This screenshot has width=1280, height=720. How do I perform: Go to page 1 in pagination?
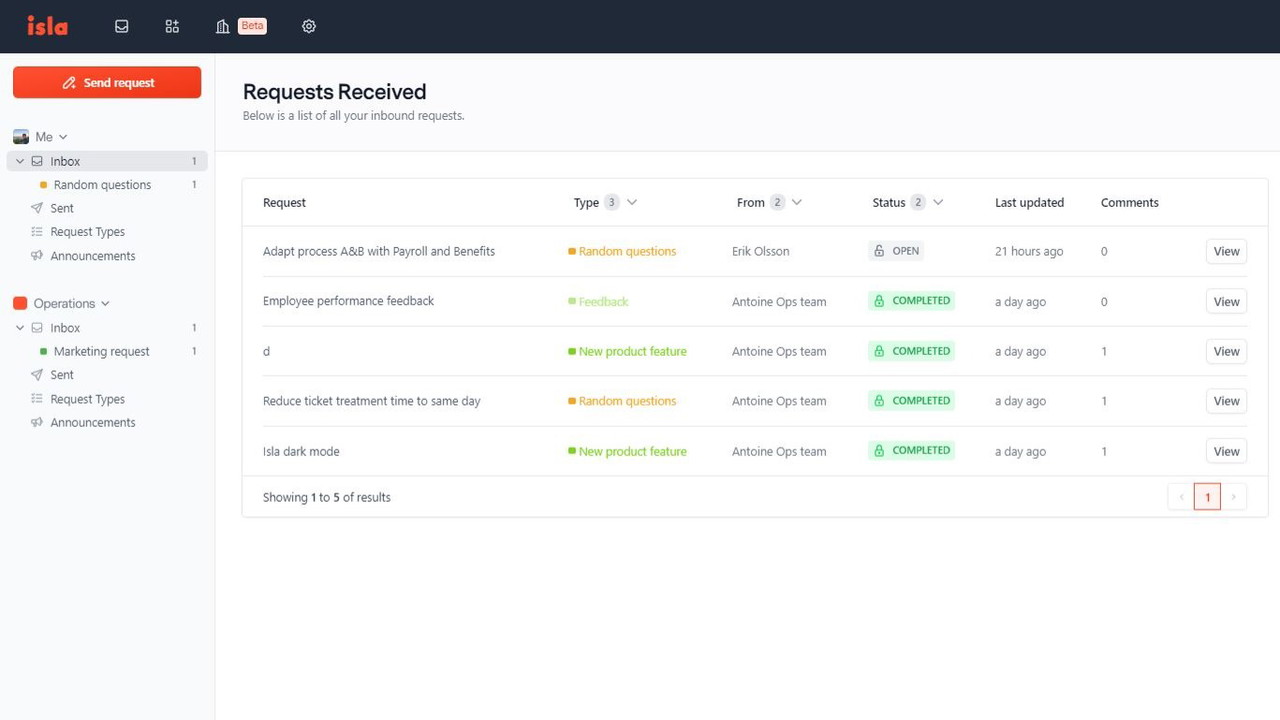1207,497
